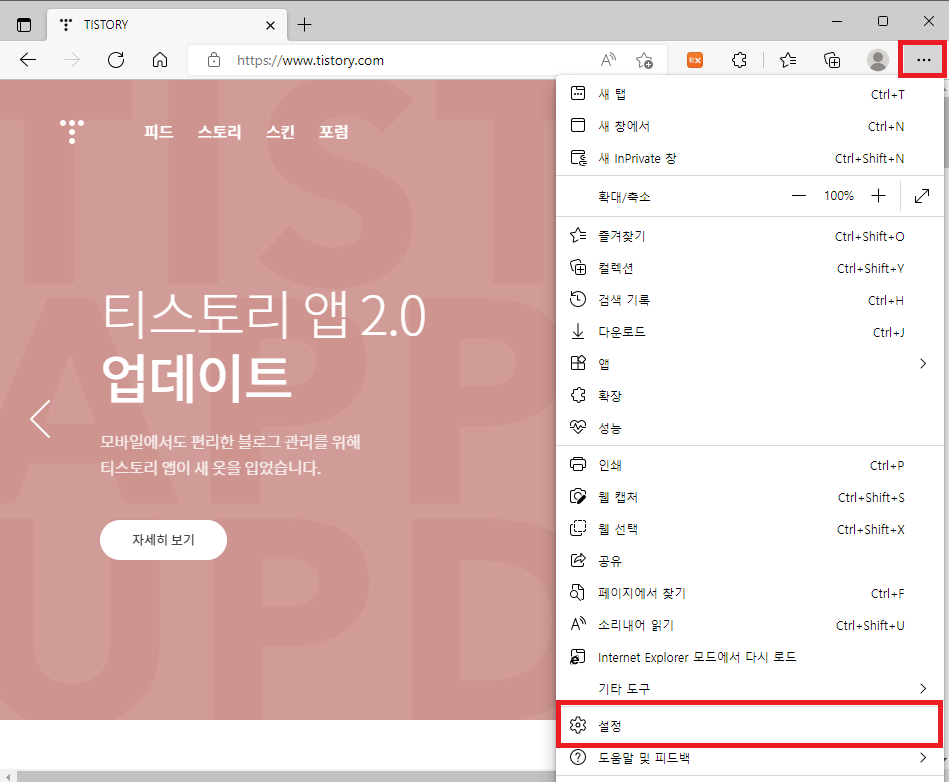Go back with the back arrow
The height and width of the screenshot is (782, 949).
pos(28,60)
